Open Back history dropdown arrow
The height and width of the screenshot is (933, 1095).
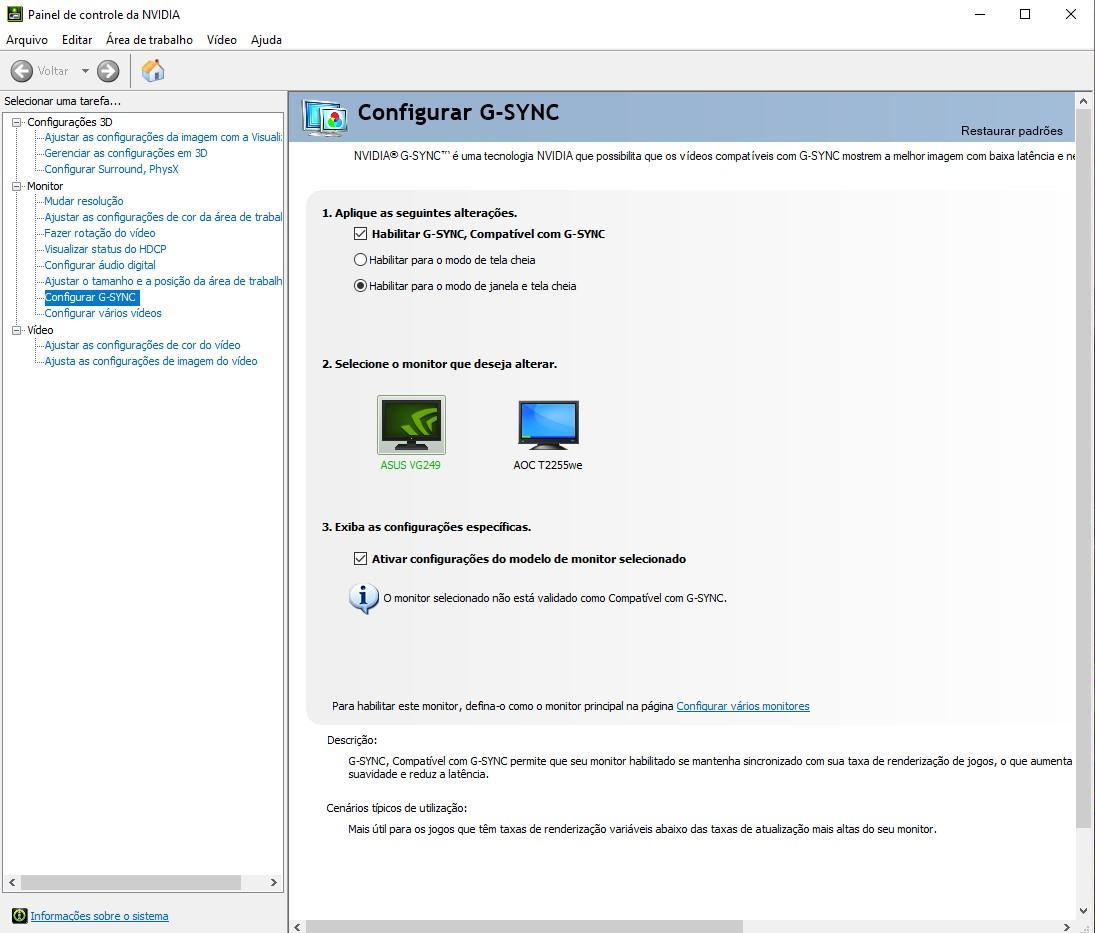(85, 71)
